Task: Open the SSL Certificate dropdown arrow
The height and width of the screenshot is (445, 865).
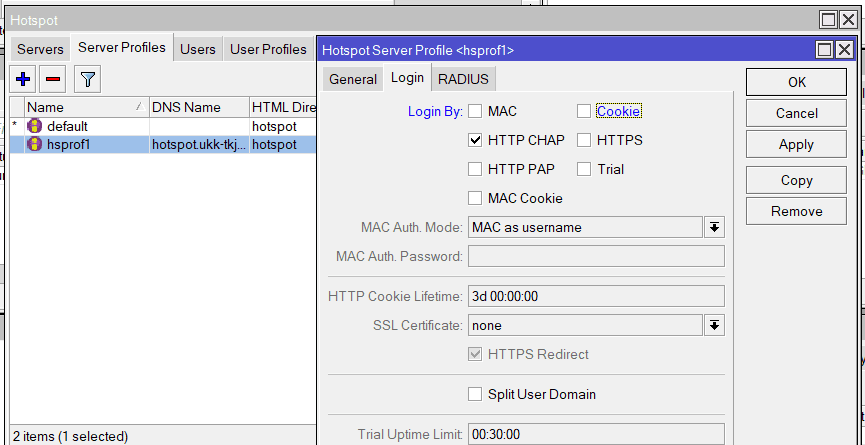Action: click(714, 325)
